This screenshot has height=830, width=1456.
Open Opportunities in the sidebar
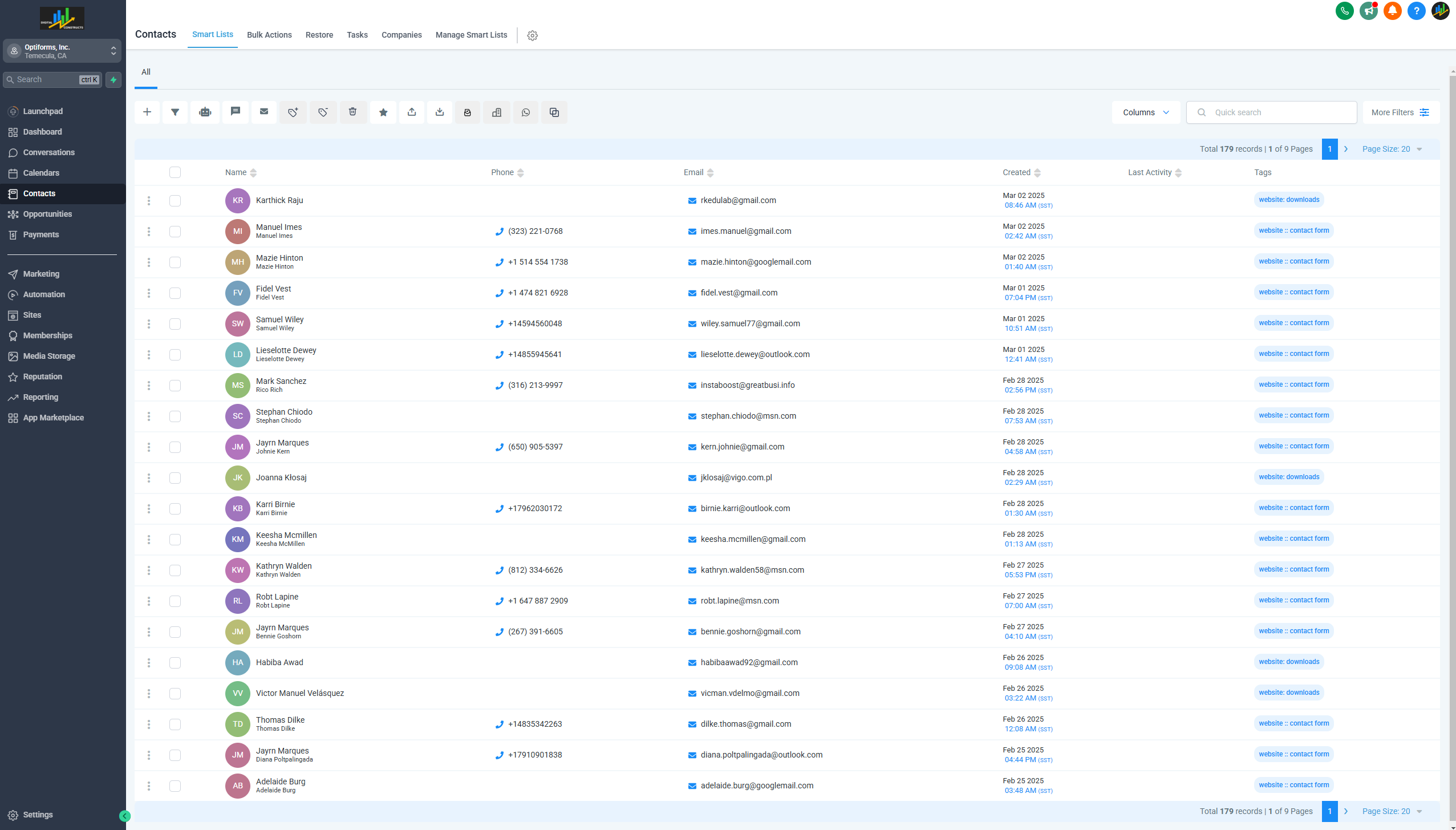(47, 214)
